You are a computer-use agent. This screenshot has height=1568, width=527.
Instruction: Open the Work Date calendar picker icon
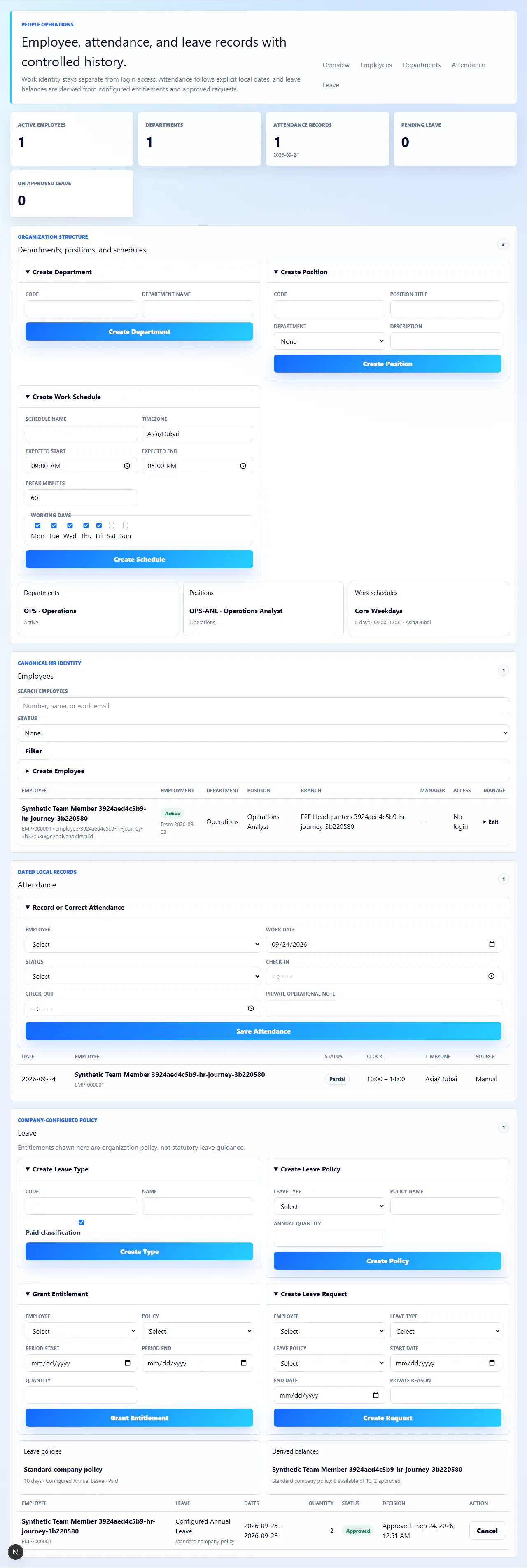click(x=492, y=944)
